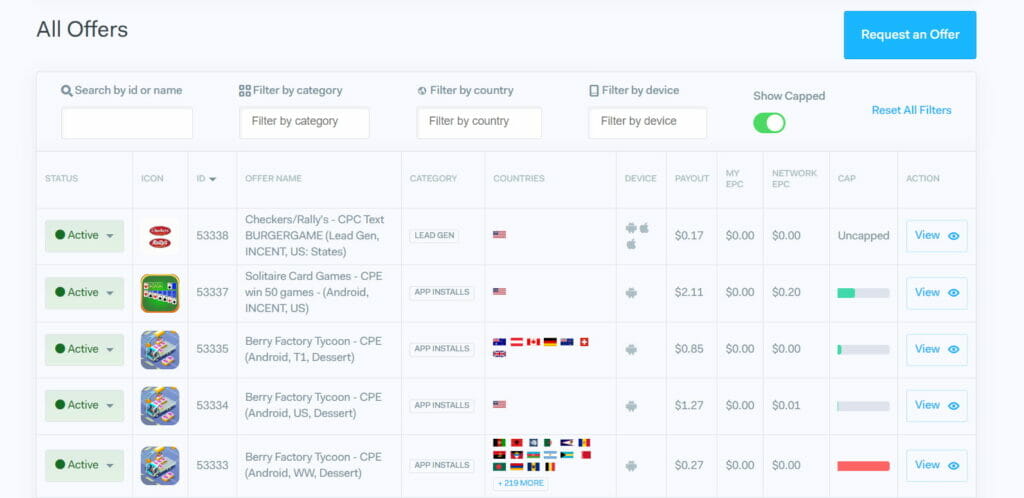Click the Berry Factory Tycoon icon for offer 53333
Screen dimensions: 1024x498
coord(160,465)
